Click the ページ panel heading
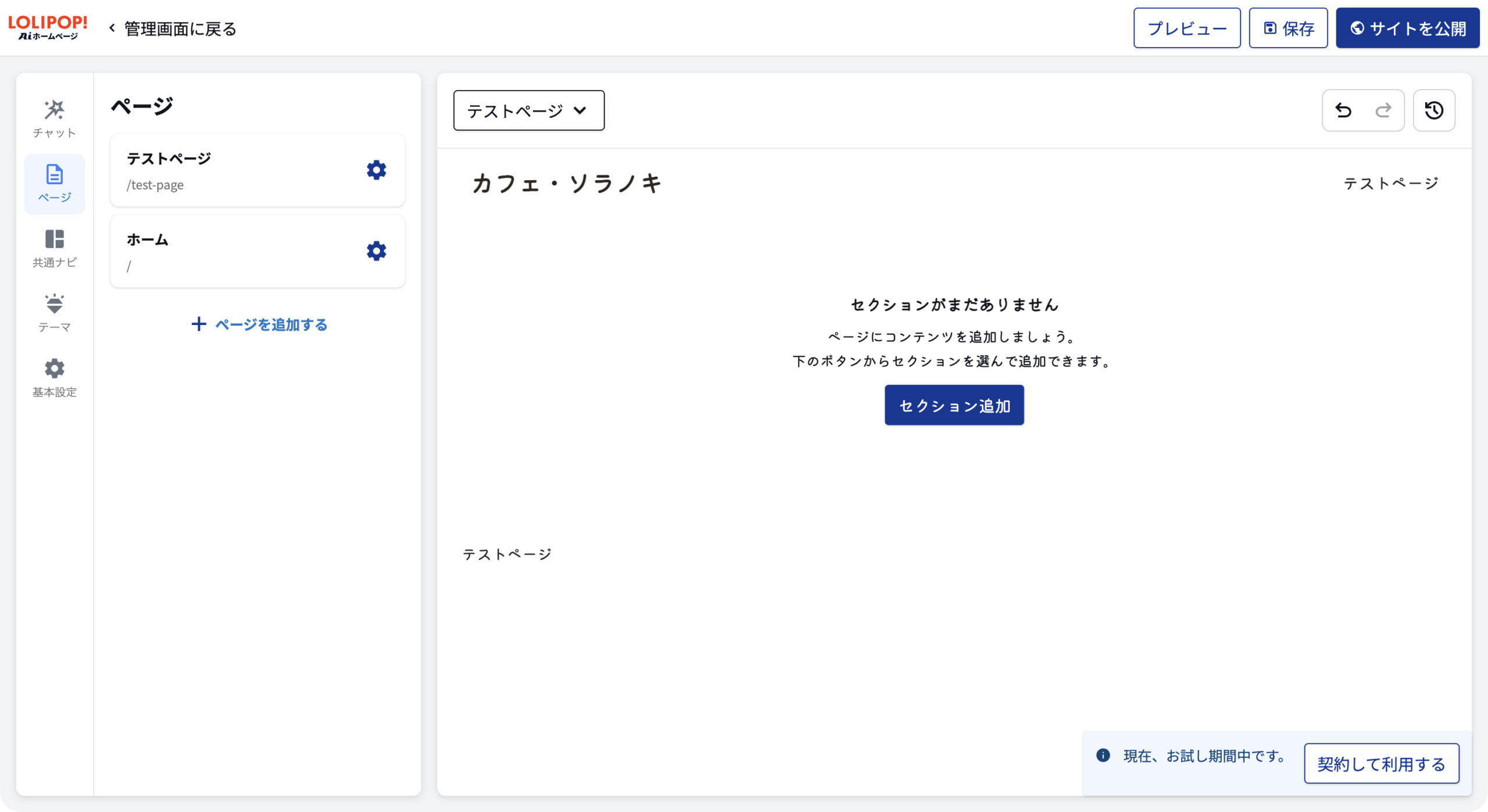 142,106
